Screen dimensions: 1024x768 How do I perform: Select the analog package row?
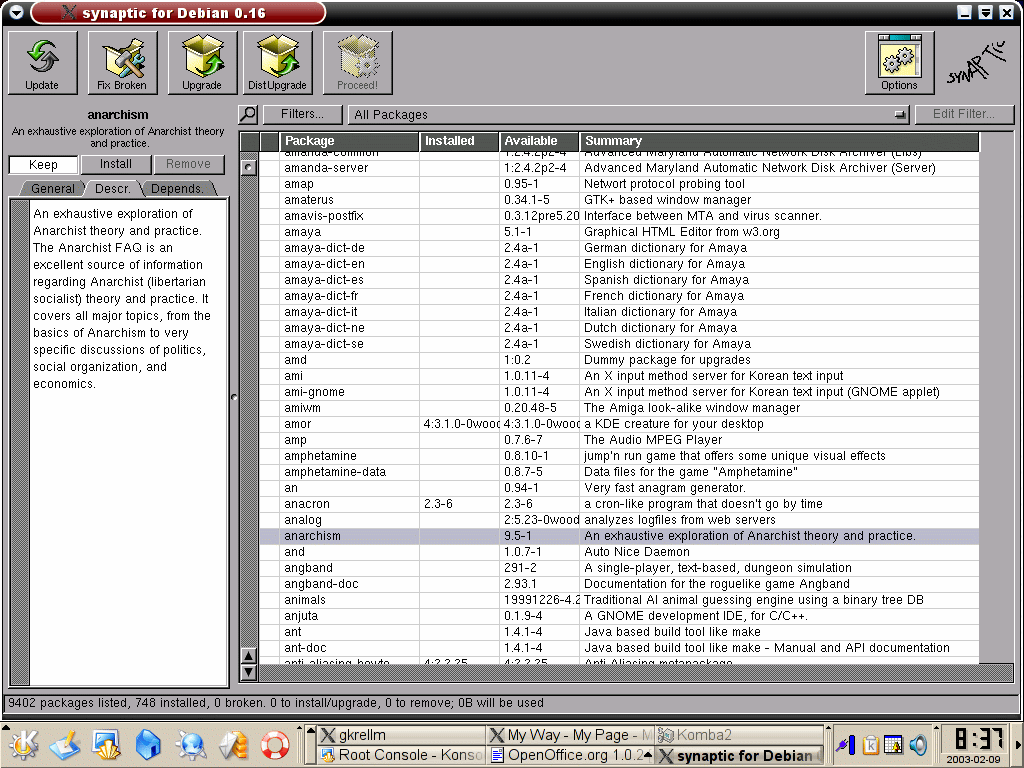(619, 520)
